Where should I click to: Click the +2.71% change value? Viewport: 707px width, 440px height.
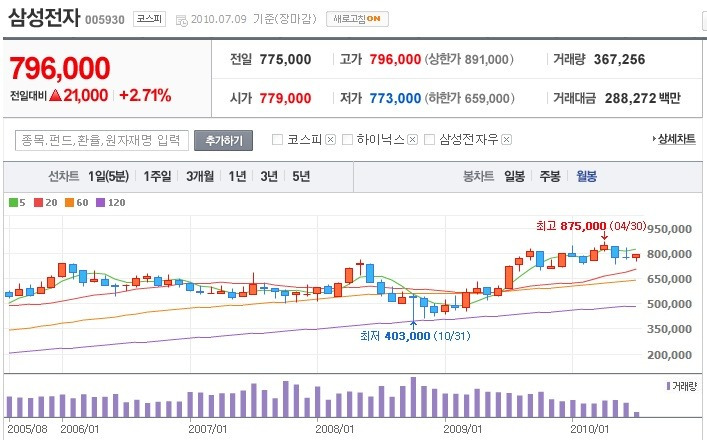[x=145, y=95]
